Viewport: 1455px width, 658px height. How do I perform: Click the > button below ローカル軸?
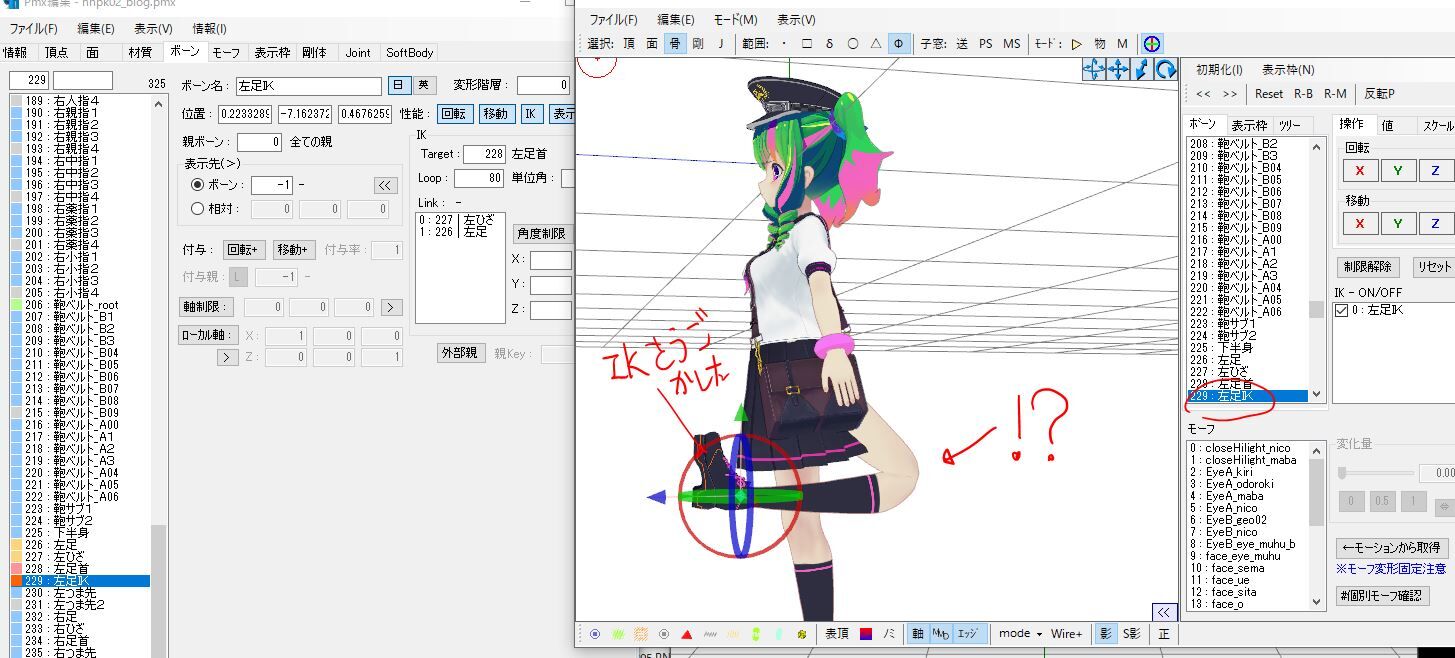tap(227, 357)
